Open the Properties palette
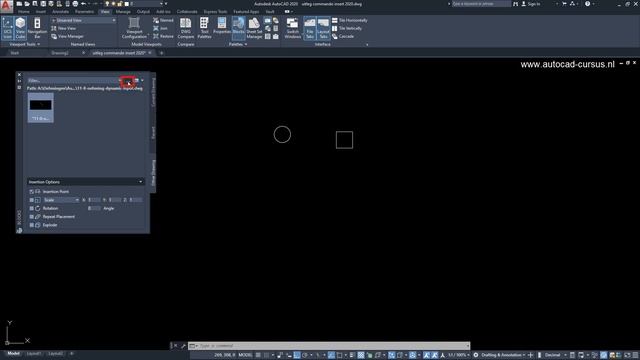The image size is (640, 360). click(222, 26)
